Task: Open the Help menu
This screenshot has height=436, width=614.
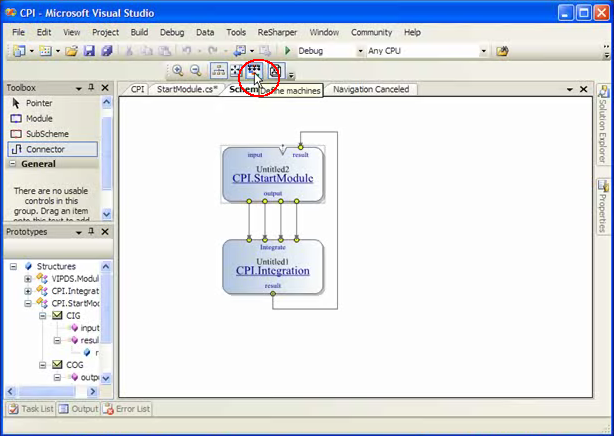Action: click(412, 33)
